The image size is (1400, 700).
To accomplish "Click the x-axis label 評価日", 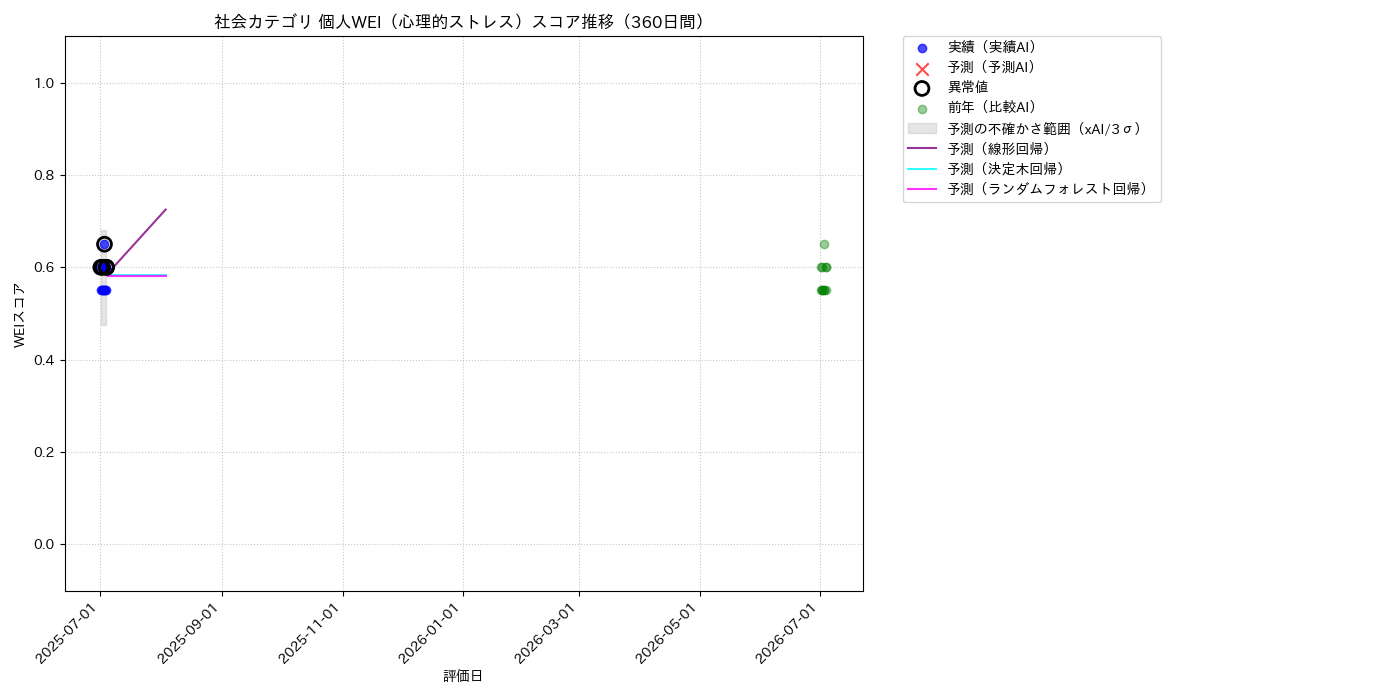I will coord(463,676).
